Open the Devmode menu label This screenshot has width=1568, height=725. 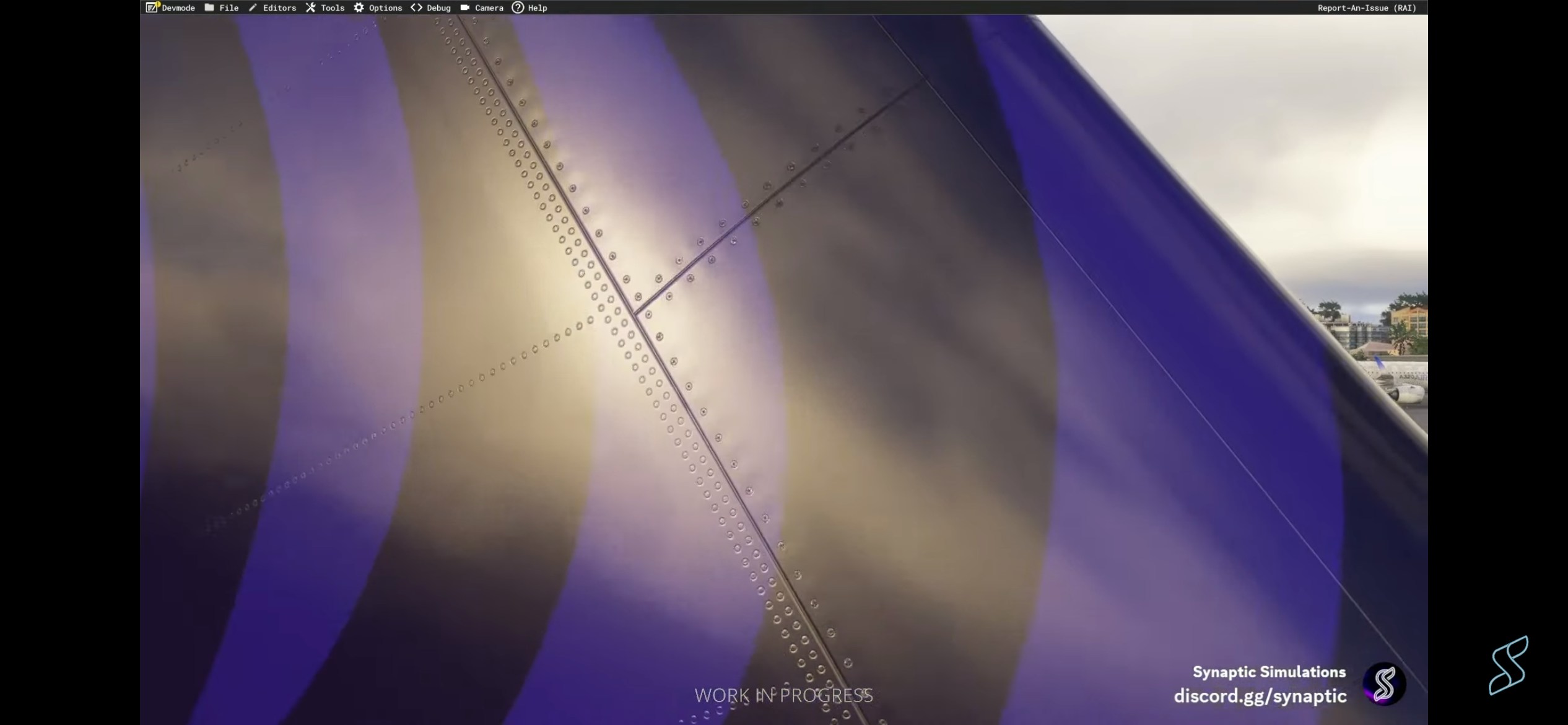coord(178,8)
